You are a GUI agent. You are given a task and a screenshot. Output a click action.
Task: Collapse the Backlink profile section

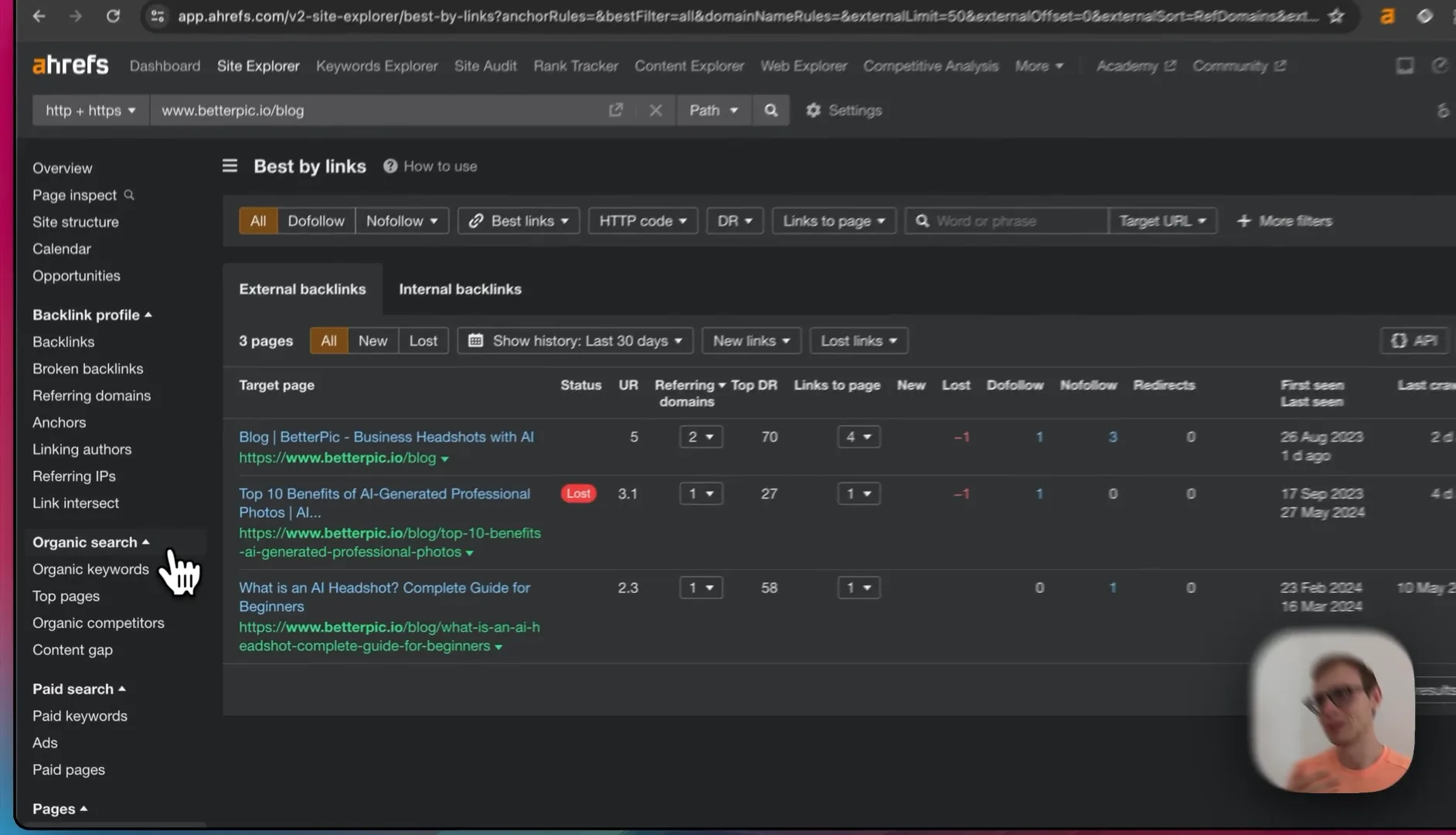tap(92, 315)
